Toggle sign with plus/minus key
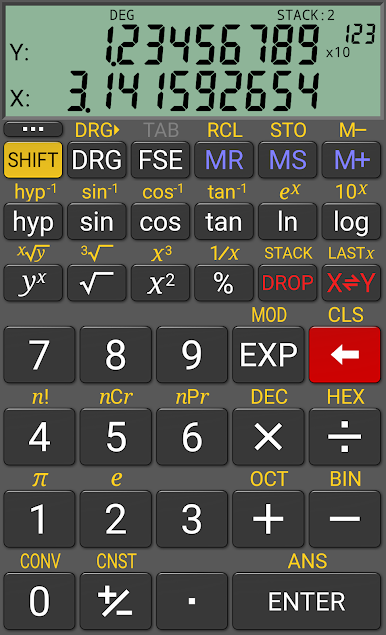386x635 pixels. [x=115, y=601]
